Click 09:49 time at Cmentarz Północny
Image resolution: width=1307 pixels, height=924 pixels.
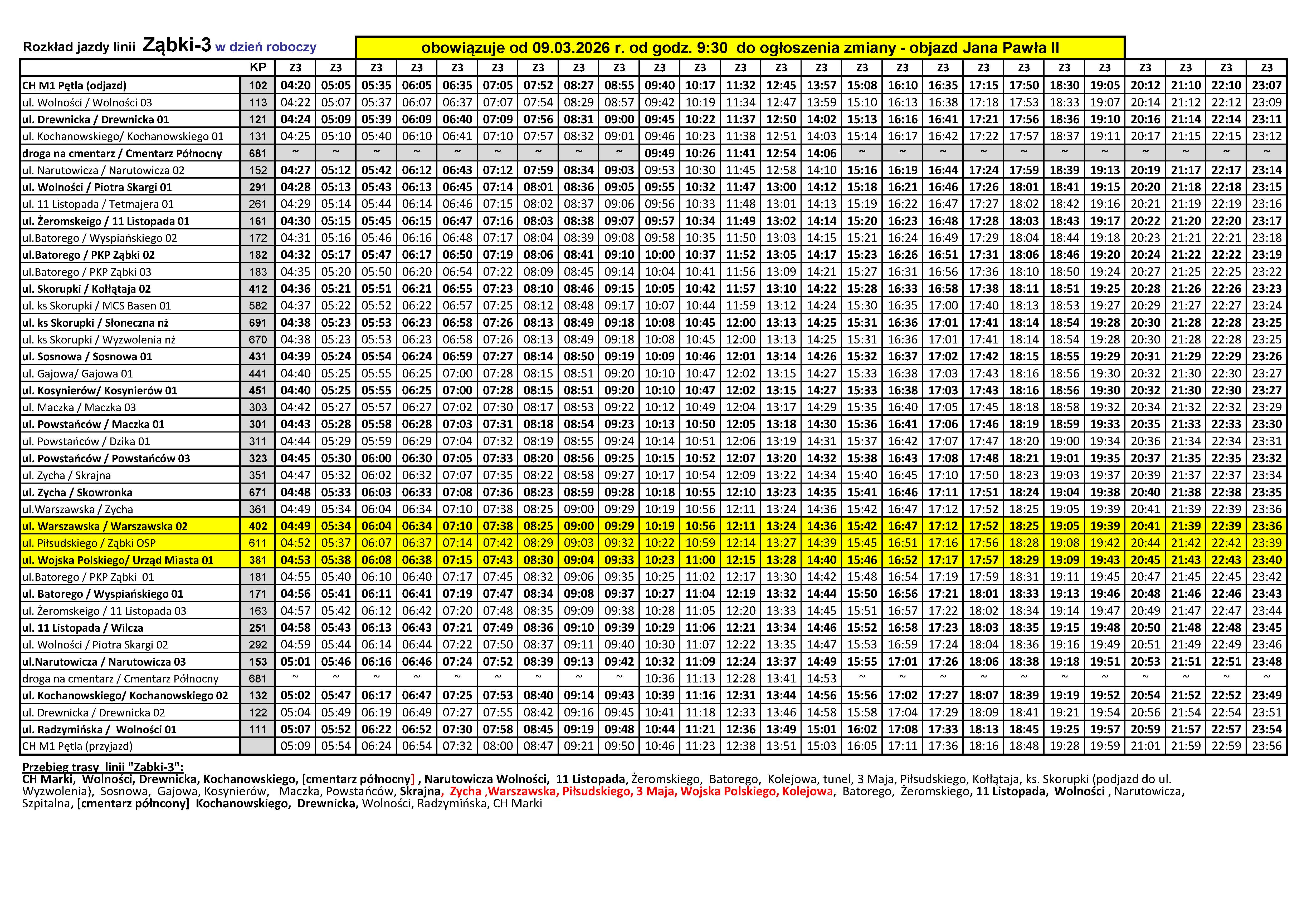(660, 154)
